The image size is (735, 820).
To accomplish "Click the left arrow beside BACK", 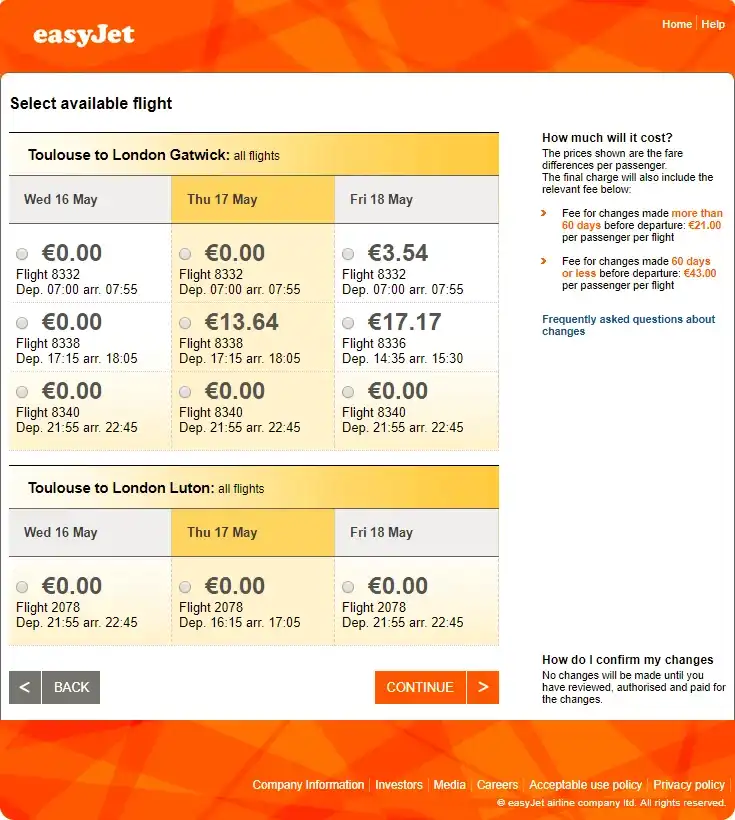I will point(24,687).
